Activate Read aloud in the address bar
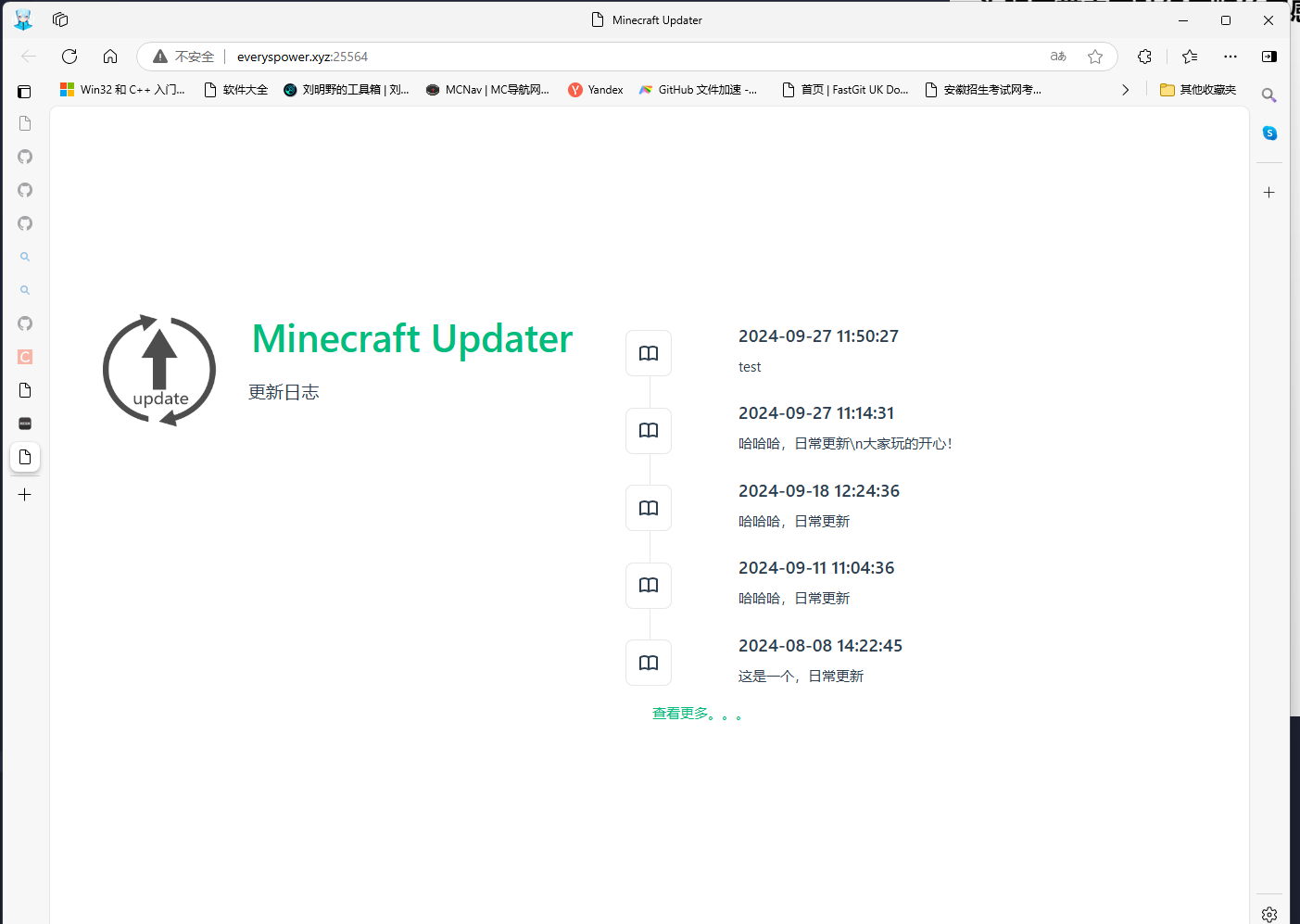This screenshot has height=924, width=1300. coord(1057,57)
